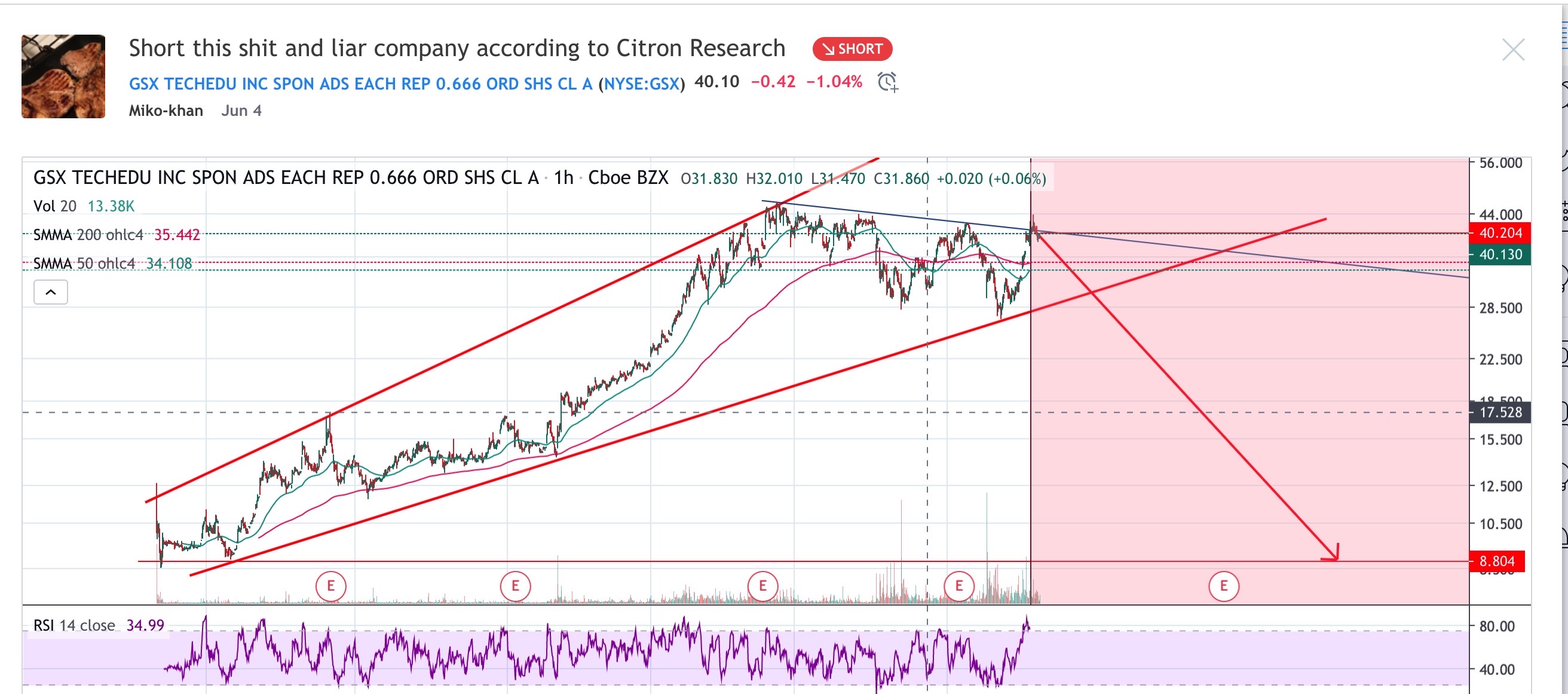Click the author's avatar thumbnail

(63, 76)
